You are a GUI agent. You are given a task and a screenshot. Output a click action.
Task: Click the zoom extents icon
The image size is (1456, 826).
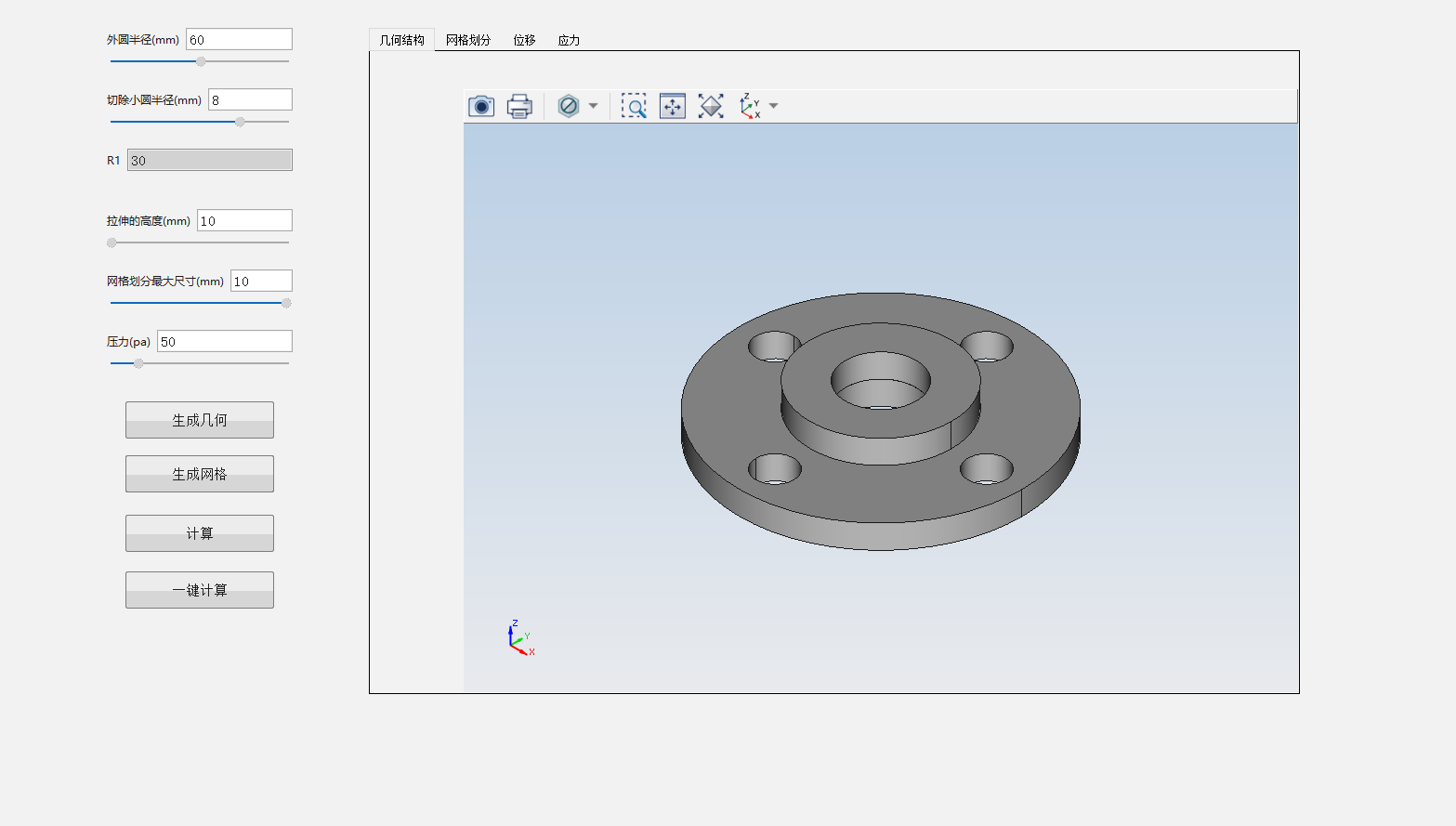click(x=673, y=106)
